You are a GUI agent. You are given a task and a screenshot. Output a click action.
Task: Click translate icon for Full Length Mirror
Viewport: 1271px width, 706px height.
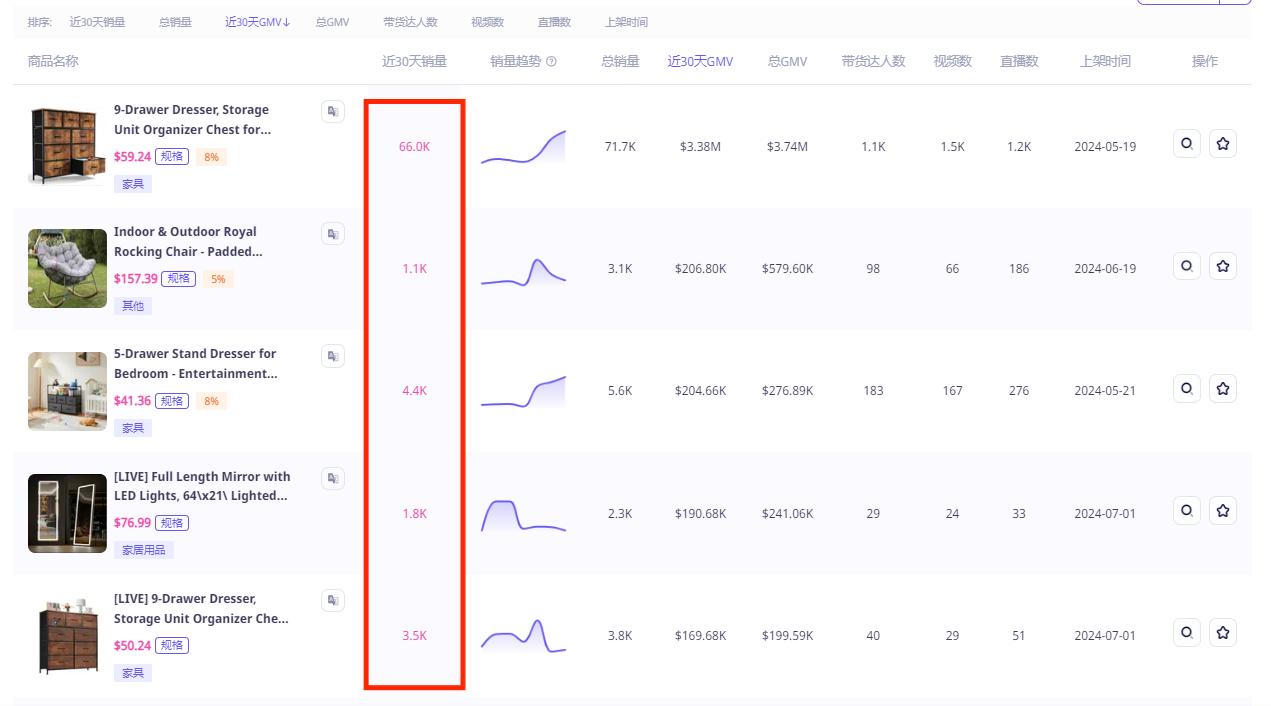tap(333, 478)
